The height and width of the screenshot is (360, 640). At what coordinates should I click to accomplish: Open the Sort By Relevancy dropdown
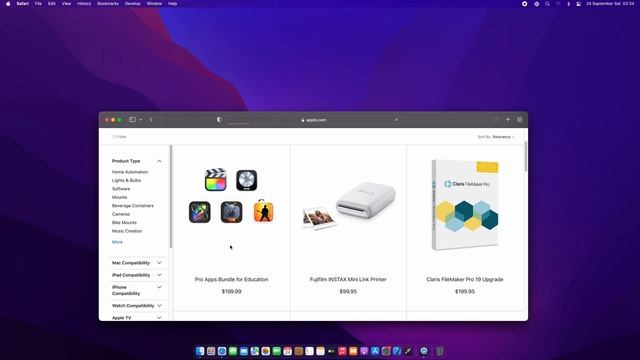(x=496, y=137)
